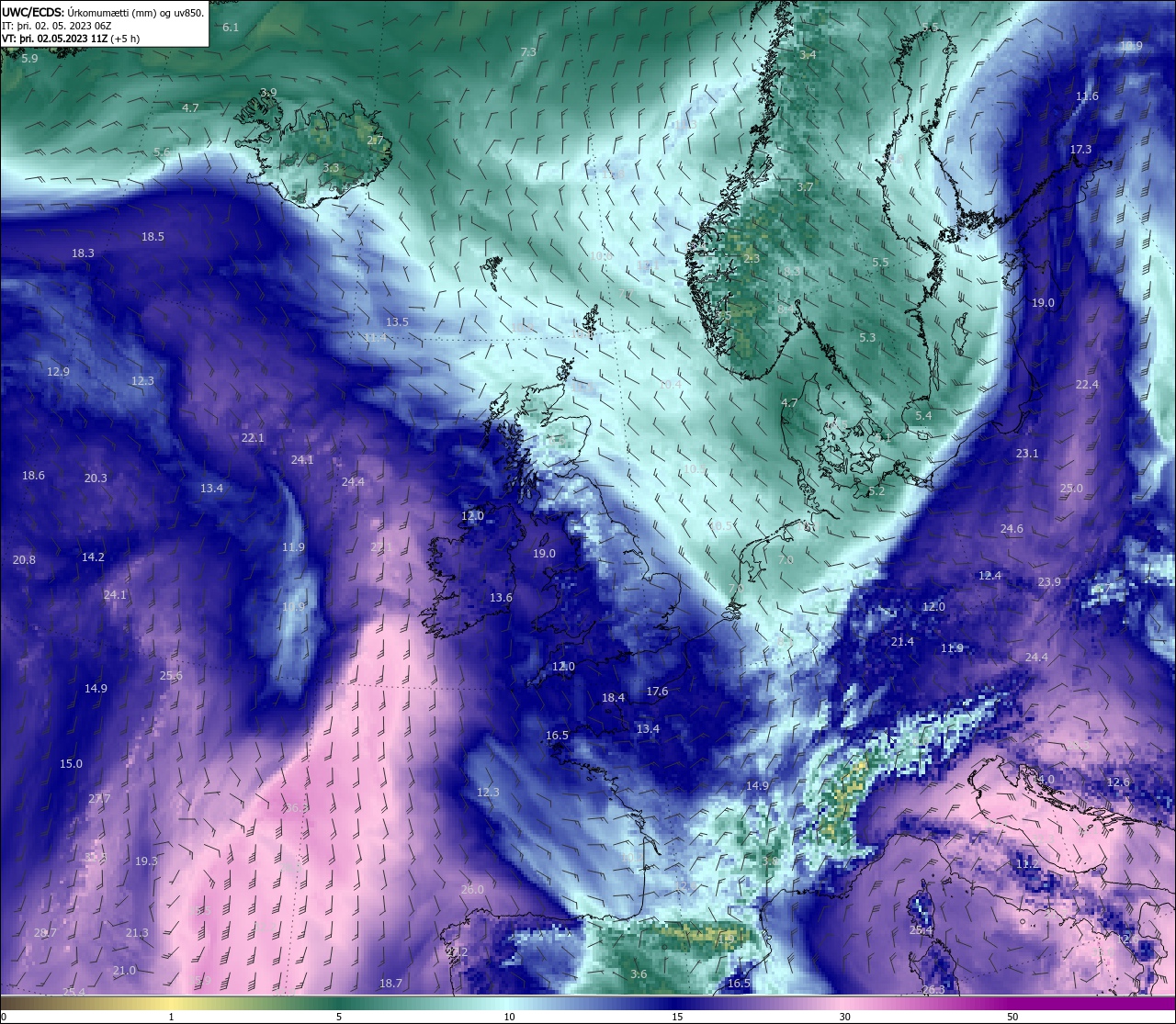Image resolution: width=1176 pixels, height=1024 pixels.
Task: Click the 19.3 value in the lower left
Action: point(146,861)
